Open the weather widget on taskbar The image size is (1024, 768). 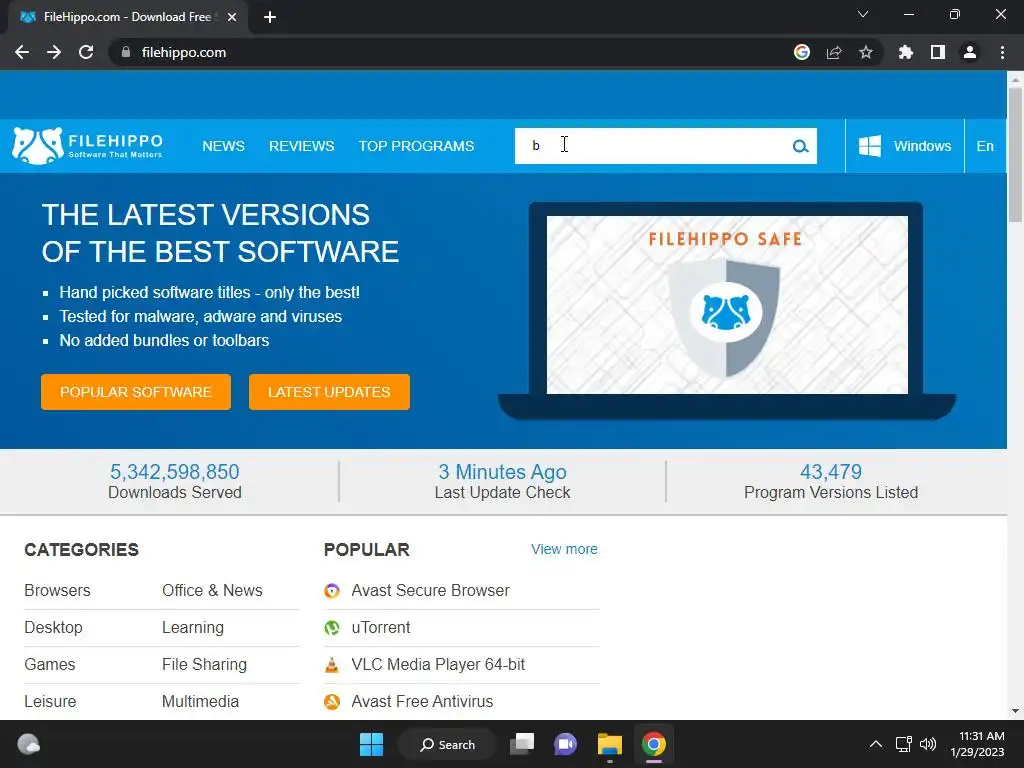point(29,744)
